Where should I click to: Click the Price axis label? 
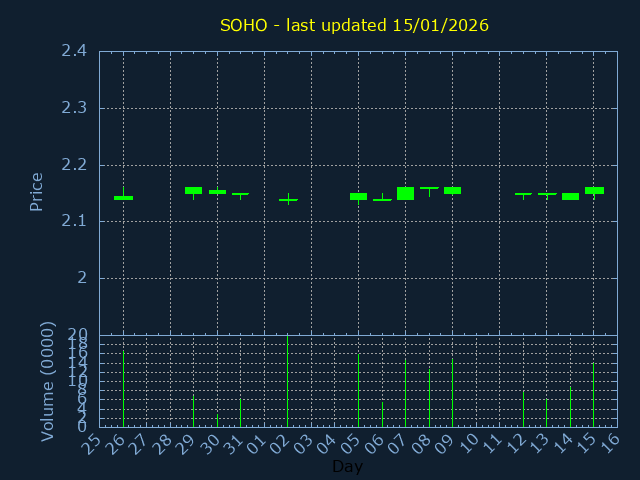(x=37, y=191)
